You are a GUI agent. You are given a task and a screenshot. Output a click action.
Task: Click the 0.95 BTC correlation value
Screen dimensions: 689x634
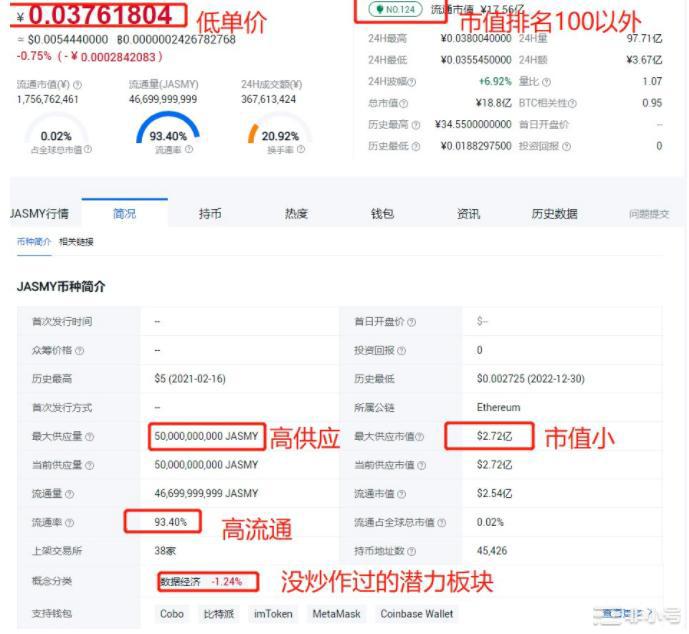point(652,103)
